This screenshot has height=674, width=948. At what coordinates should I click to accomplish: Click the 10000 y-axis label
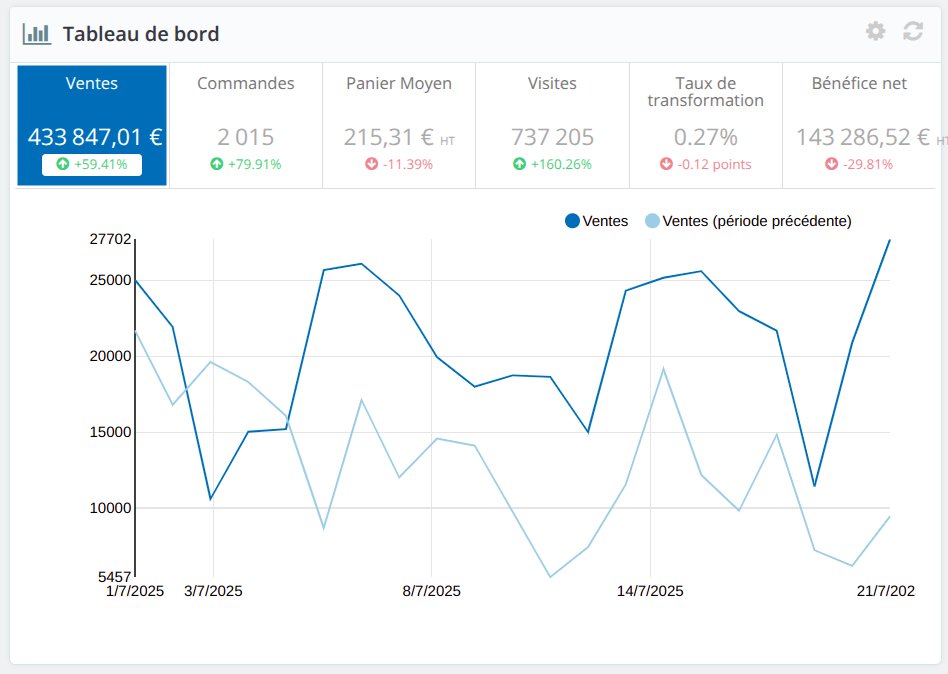[110, 508]
